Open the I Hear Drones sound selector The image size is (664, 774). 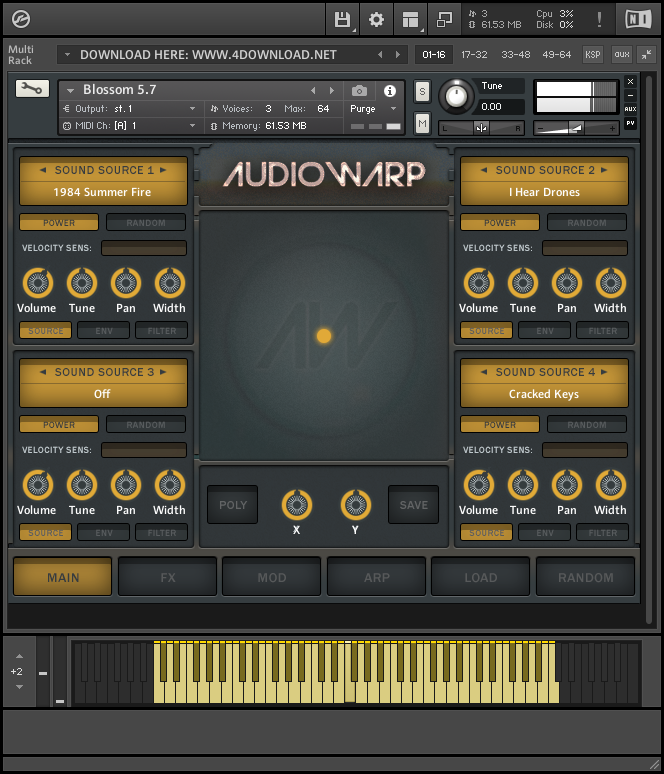click(544, 192)
